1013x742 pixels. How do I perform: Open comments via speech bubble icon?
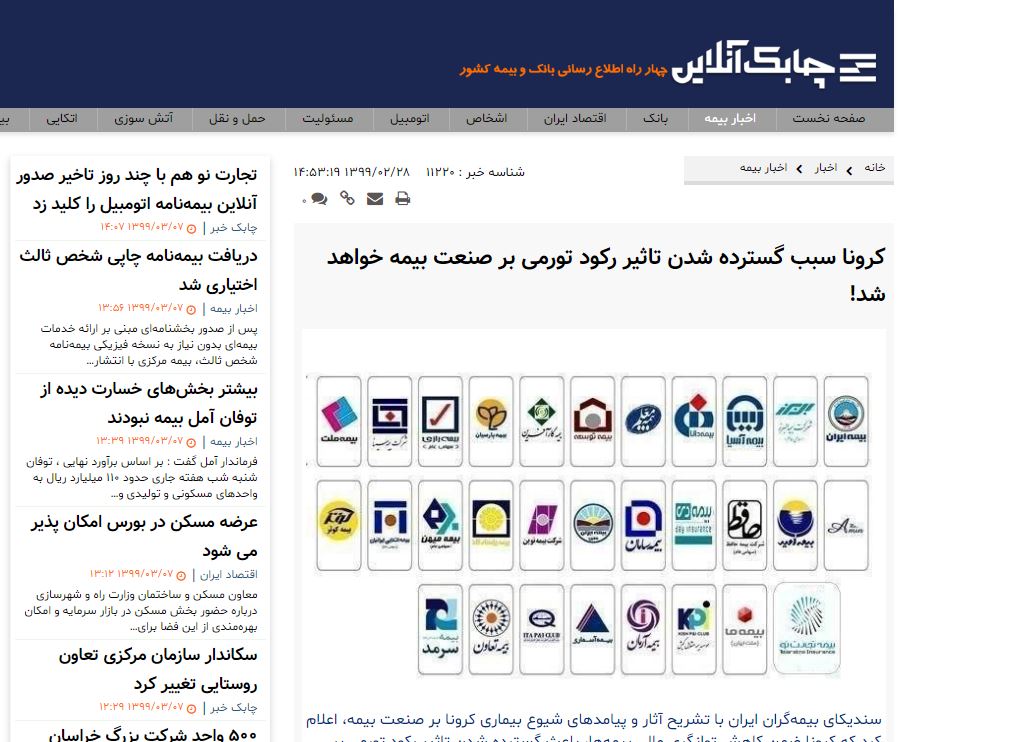[x=319, y=198]
